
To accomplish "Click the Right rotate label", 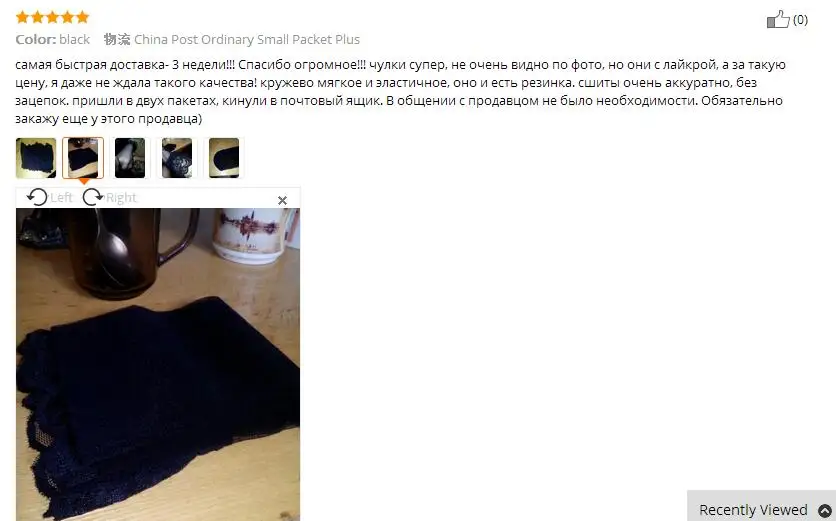I will (x=121, y=198).
